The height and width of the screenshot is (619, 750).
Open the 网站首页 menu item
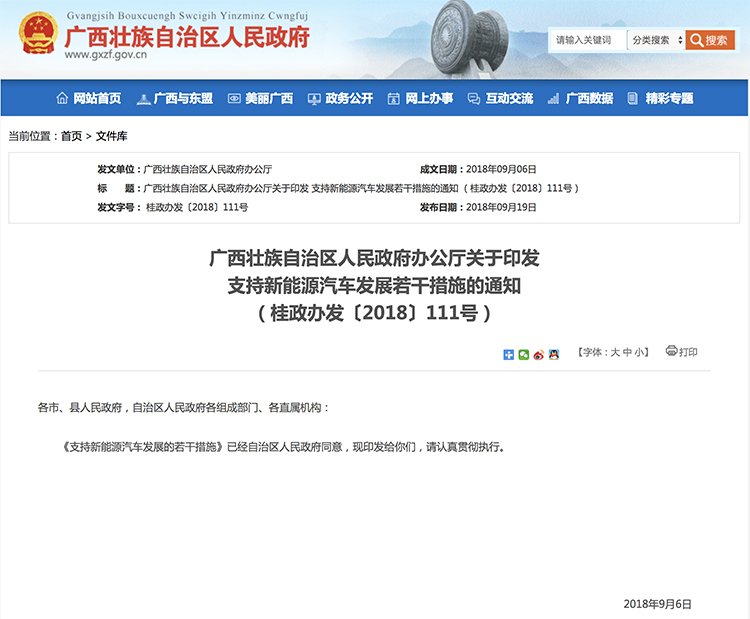click(x=97, y=99)
